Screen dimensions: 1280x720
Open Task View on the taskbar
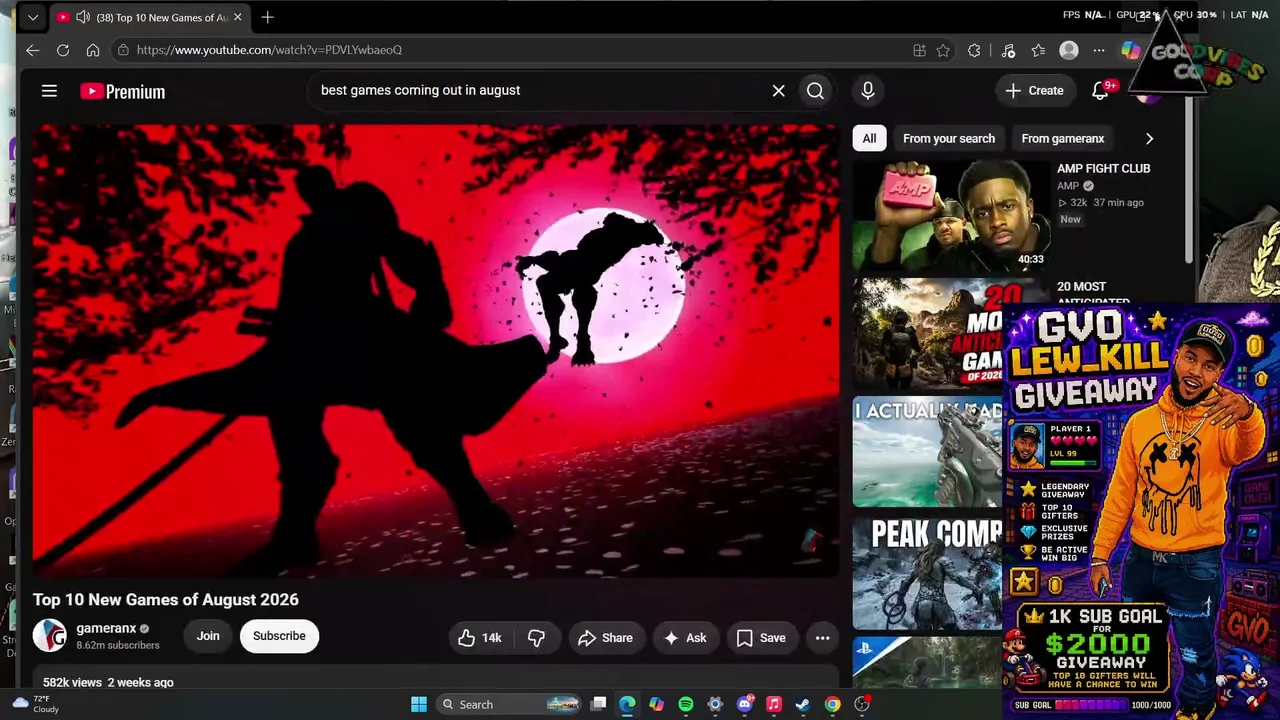point(598,704)
